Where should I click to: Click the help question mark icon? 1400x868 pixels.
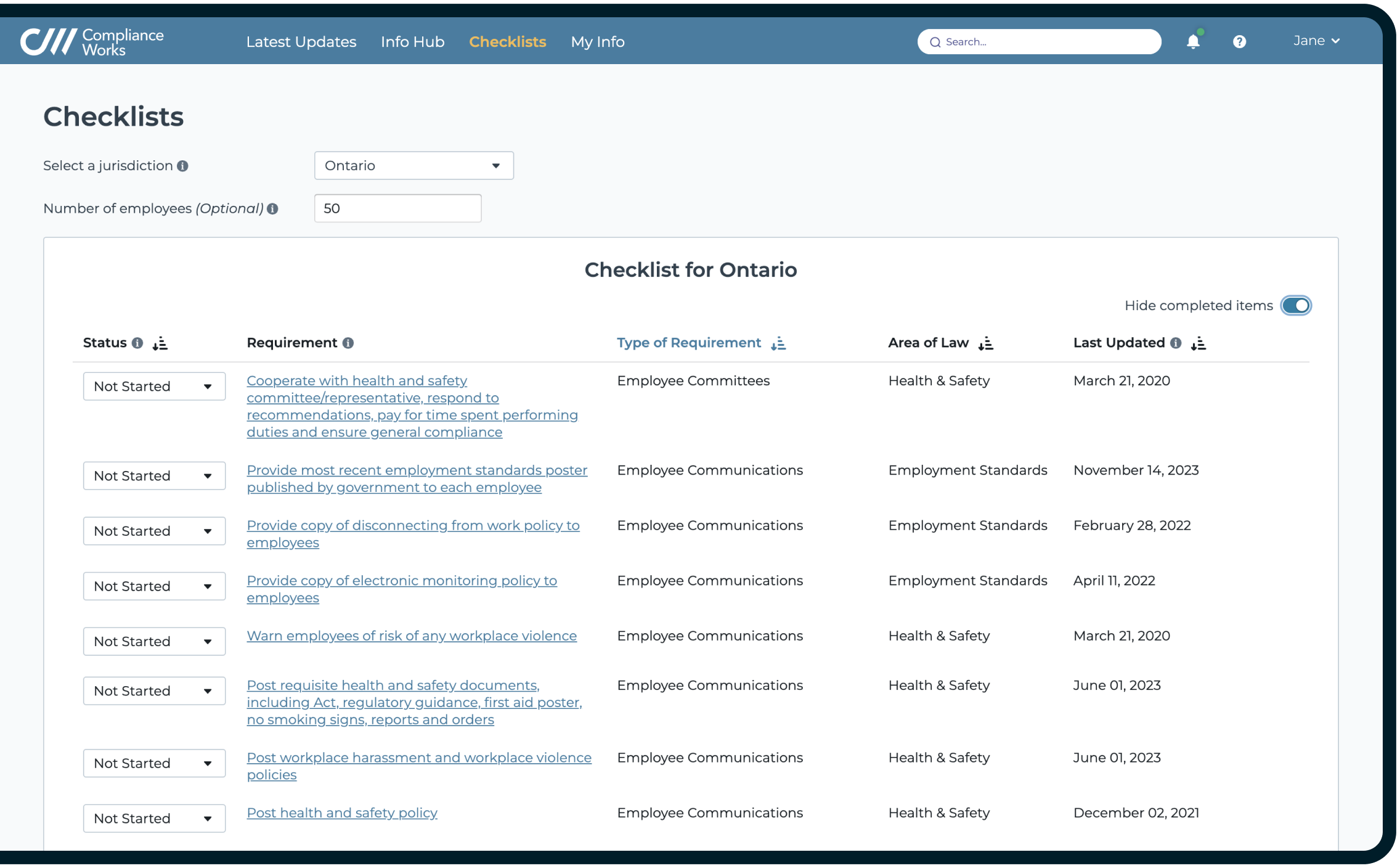[x=1239, y=42]
